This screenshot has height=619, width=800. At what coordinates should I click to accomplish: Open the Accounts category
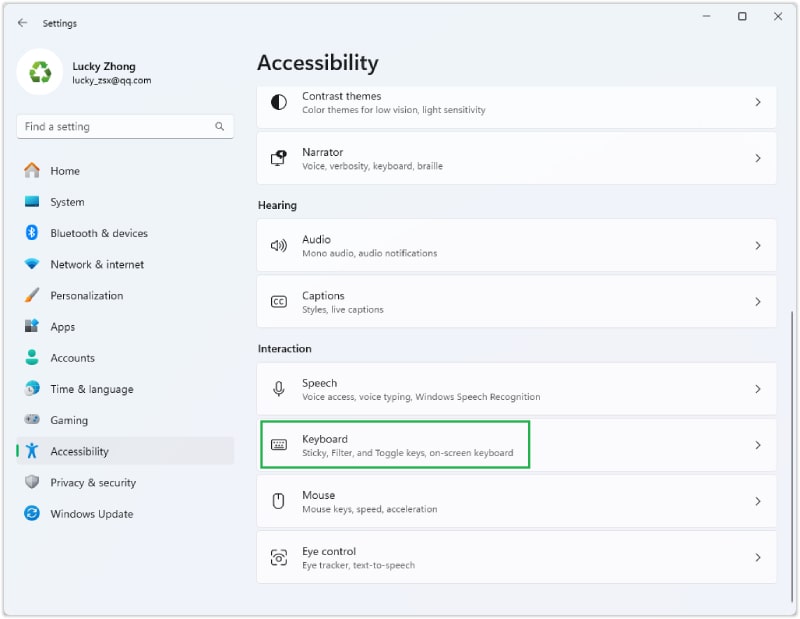126,357
